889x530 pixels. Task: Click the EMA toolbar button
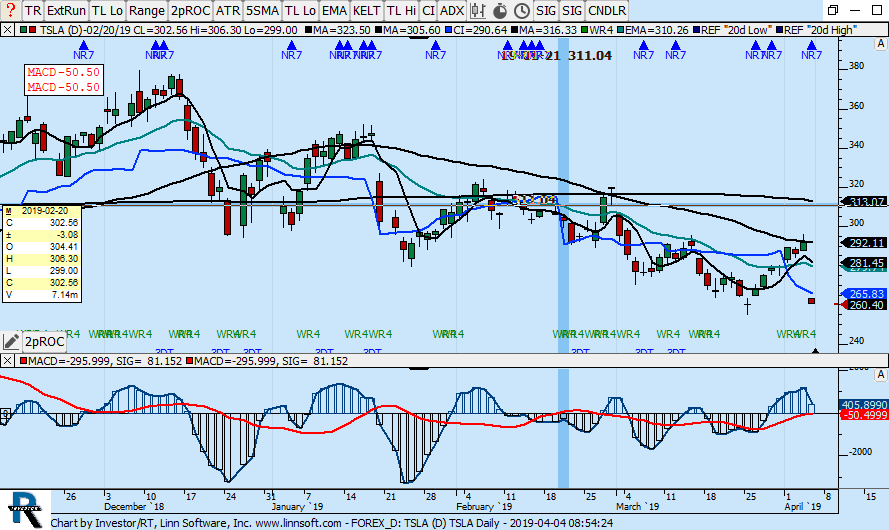tap(334, 10)
